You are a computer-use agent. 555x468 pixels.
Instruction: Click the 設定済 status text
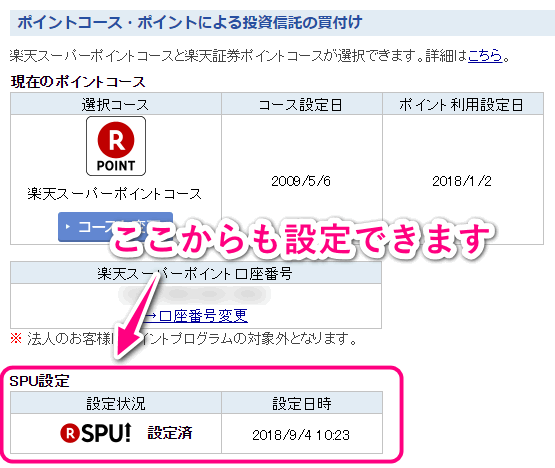170,433
